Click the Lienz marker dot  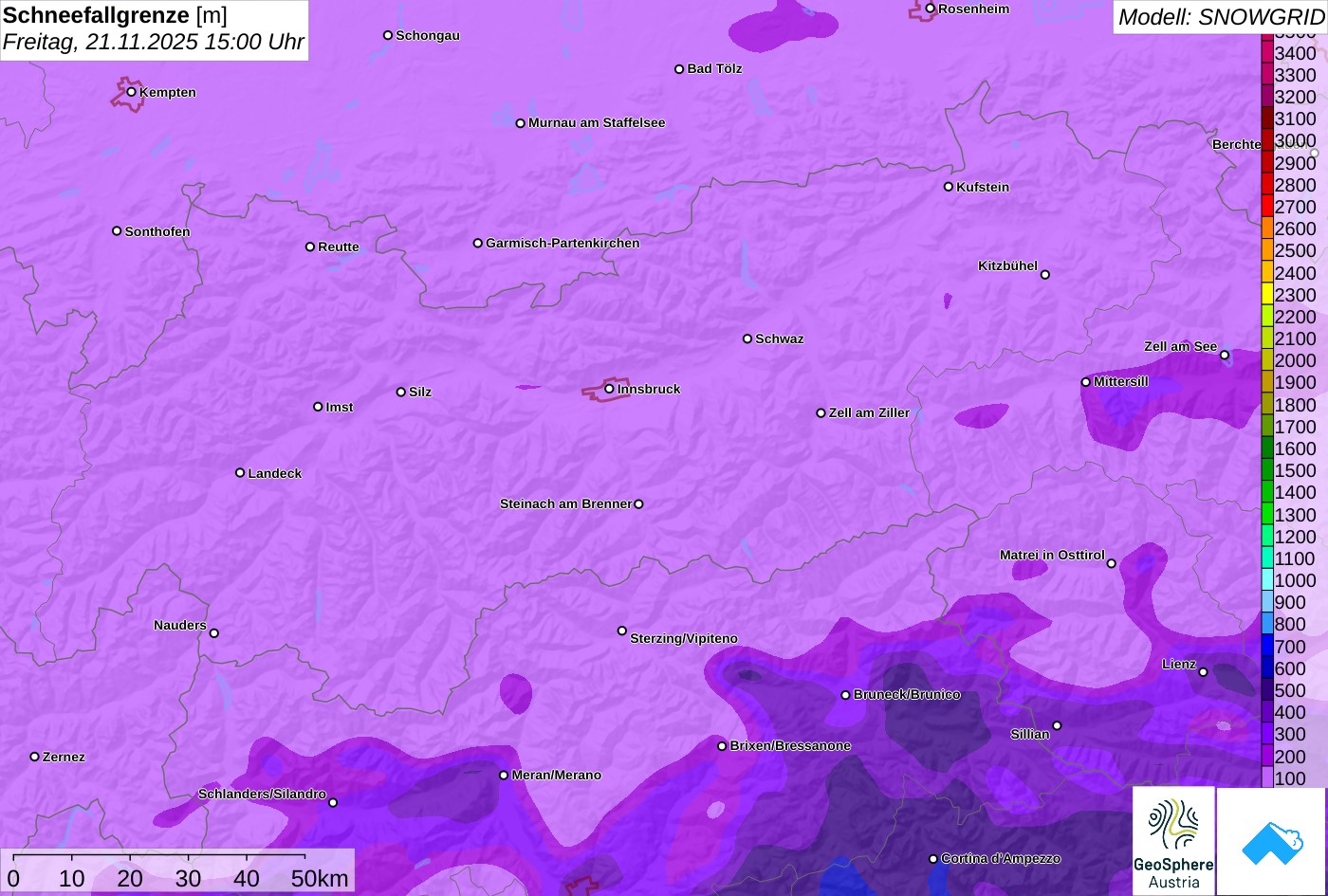[x=1203, y=672]
